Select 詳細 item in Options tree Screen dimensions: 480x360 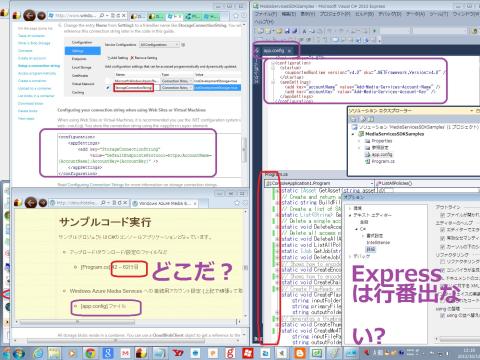[371, 249]
